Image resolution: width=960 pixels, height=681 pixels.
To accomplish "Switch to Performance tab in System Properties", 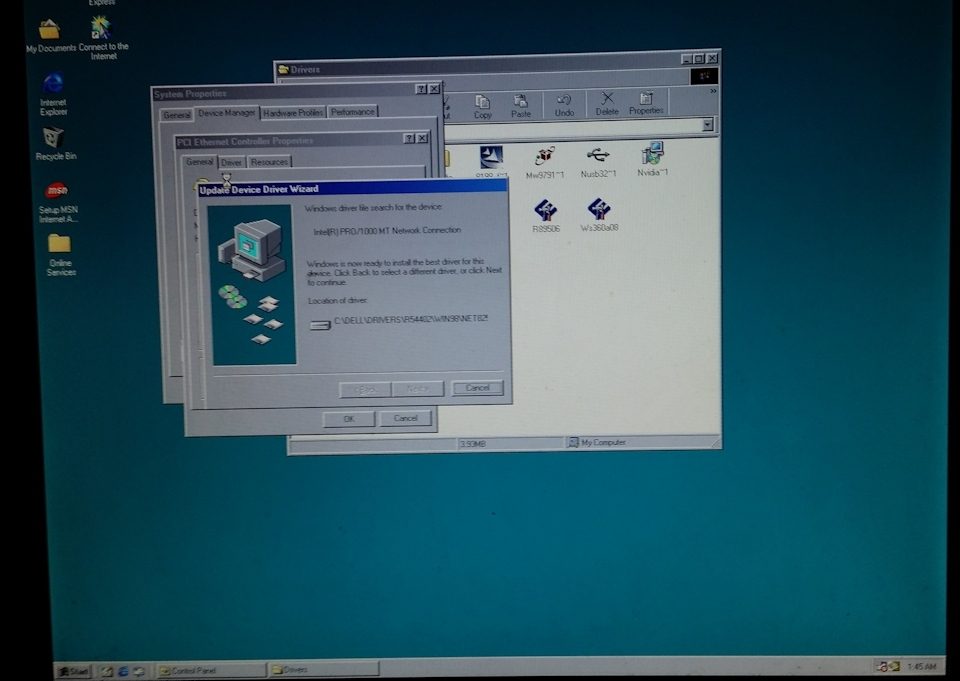I will point(352,111).
